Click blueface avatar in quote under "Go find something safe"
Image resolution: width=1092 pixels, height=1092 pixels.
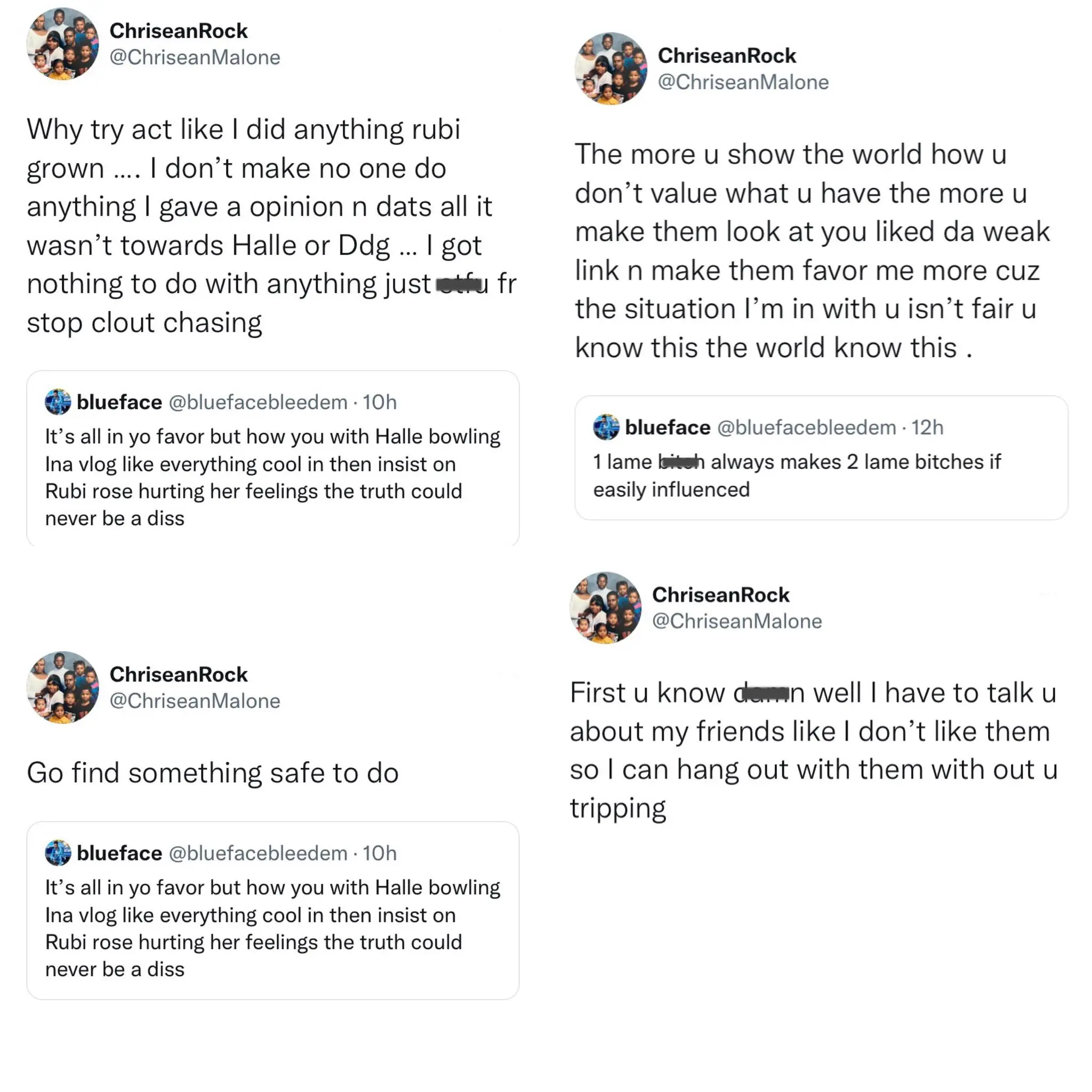(58, 853)
